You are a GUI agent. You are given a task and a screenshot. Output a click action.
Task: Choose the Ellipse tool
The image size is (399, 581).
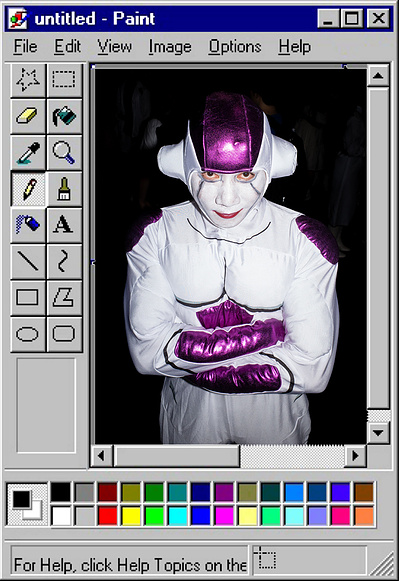tap(28, 334)
